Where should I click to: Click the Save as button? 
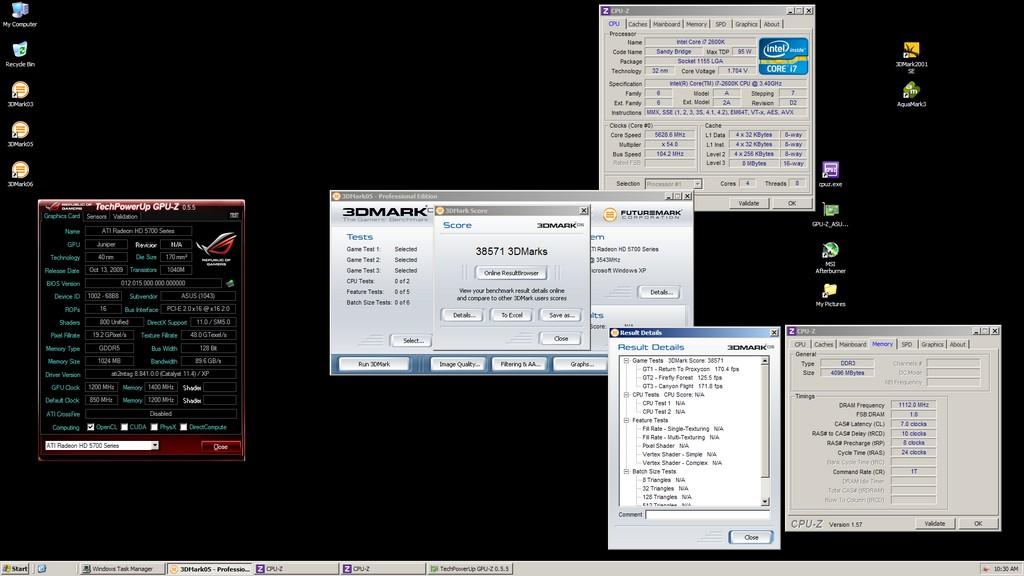tap(561, 315)
